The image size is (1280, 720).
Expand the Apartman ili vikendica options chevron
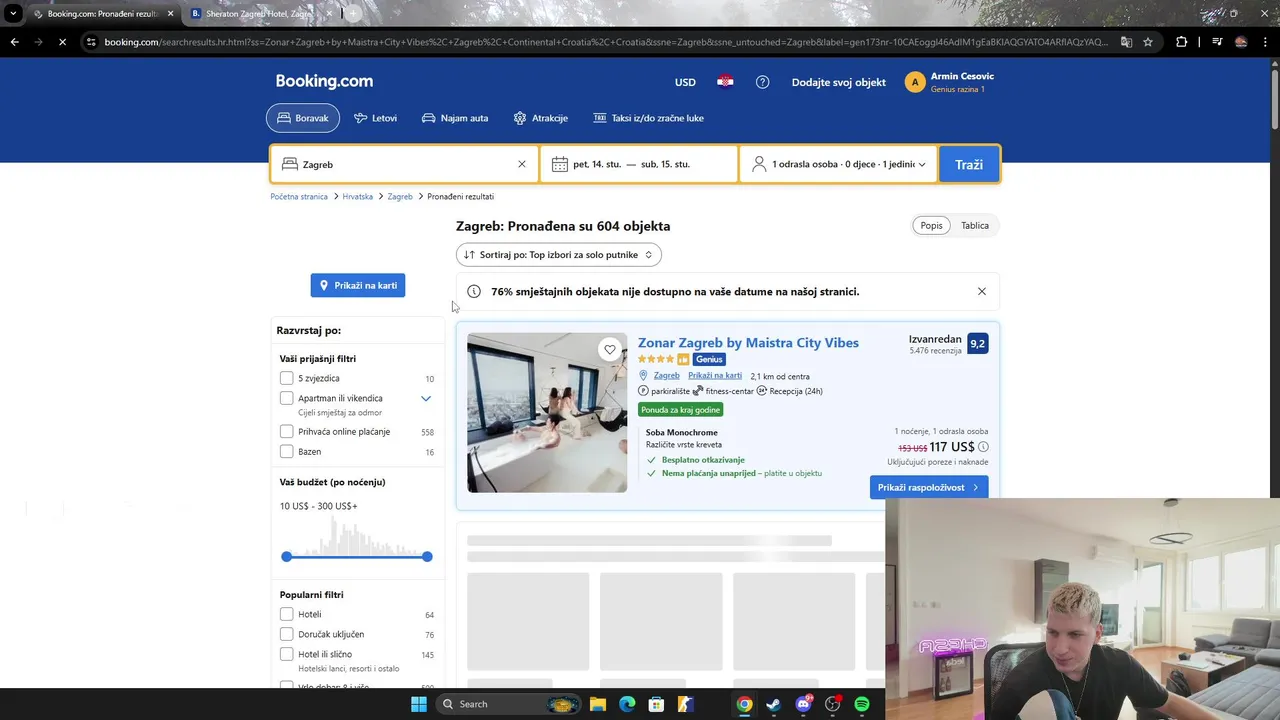click(426, 398)
